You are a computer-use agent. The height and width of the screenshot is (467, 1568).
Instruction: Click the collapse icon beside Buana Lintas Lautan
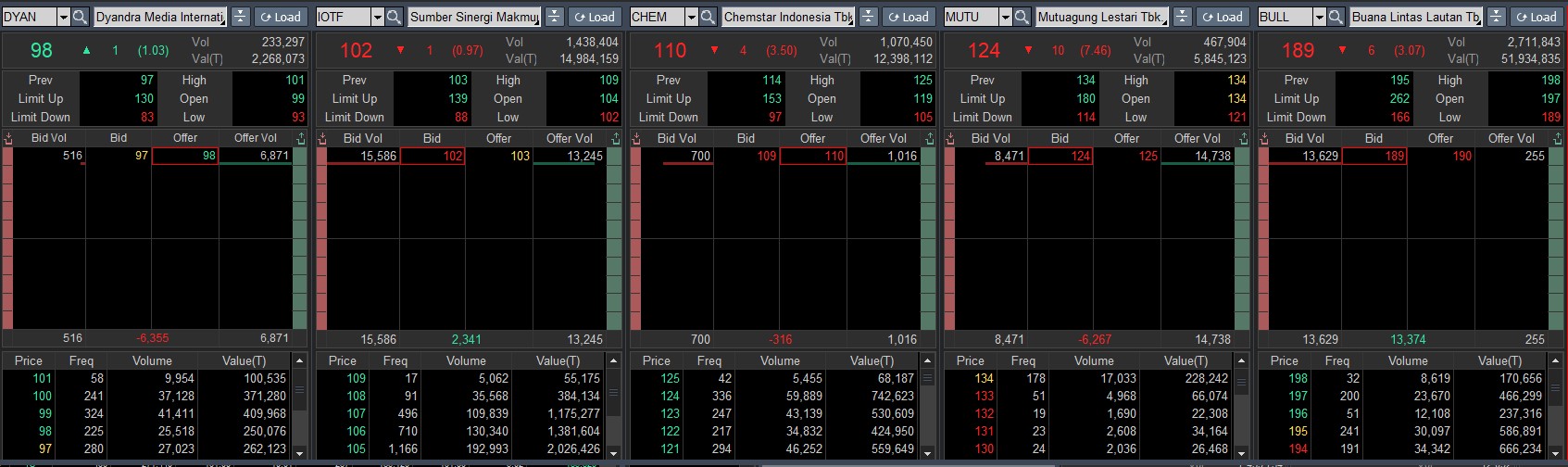1497,17
